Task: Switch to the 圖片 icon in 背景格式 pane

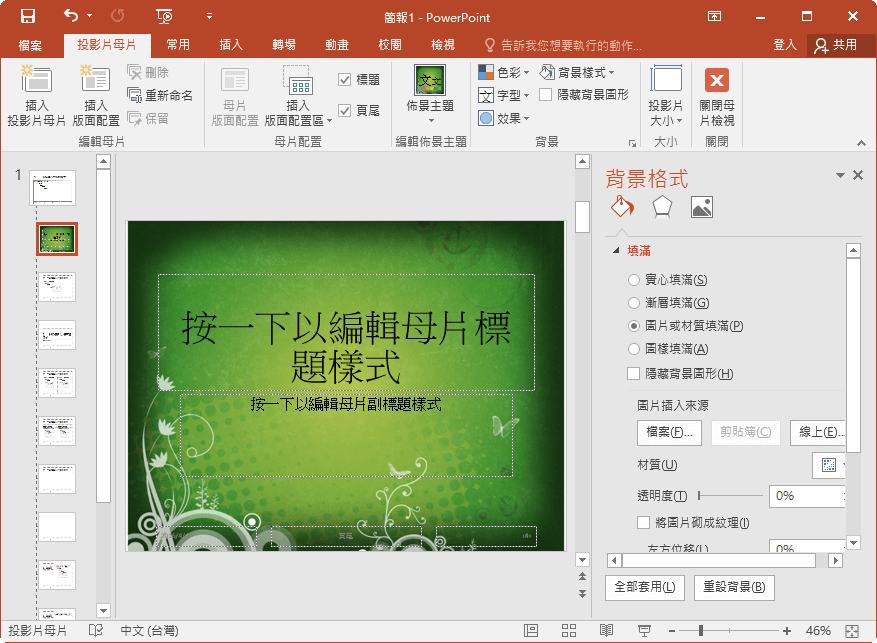Action: click(x=700, y=206)
